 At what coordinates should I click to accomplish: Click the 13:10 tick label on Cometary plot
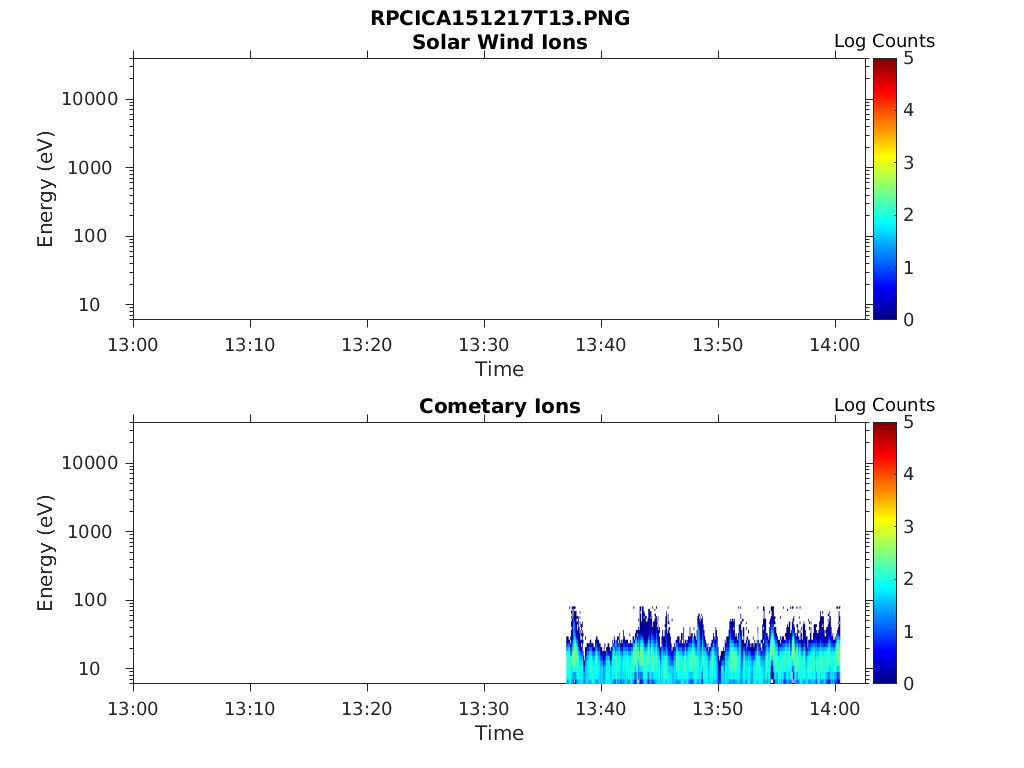(x=250, y=709)
